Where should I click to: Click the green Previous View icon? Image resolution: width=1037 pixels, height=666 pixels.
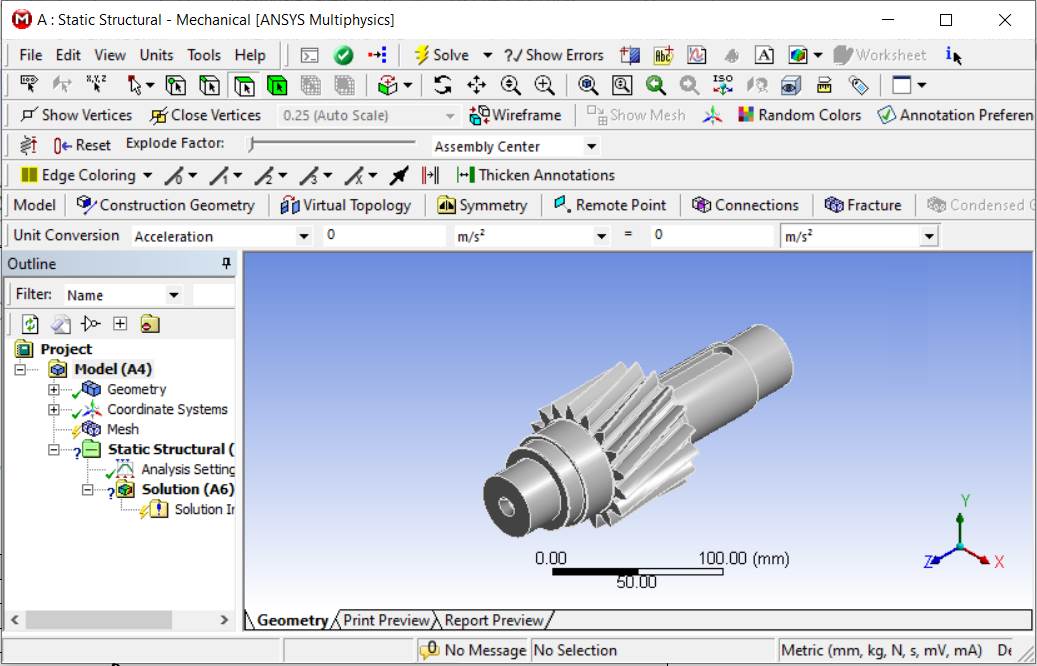click(655, 85)
